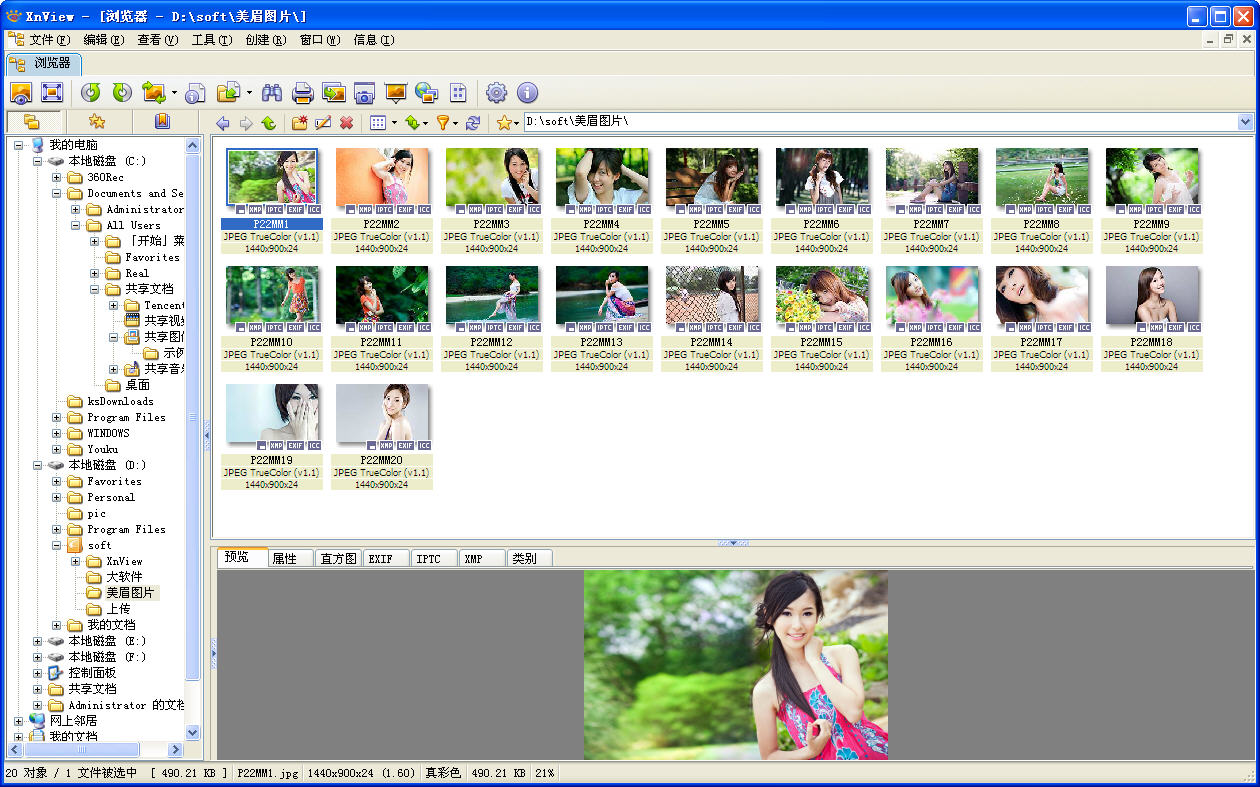Select the XnView folder under soft
Image resolution: width=1260 pixels, height=787 pixels.
point(124,561)
